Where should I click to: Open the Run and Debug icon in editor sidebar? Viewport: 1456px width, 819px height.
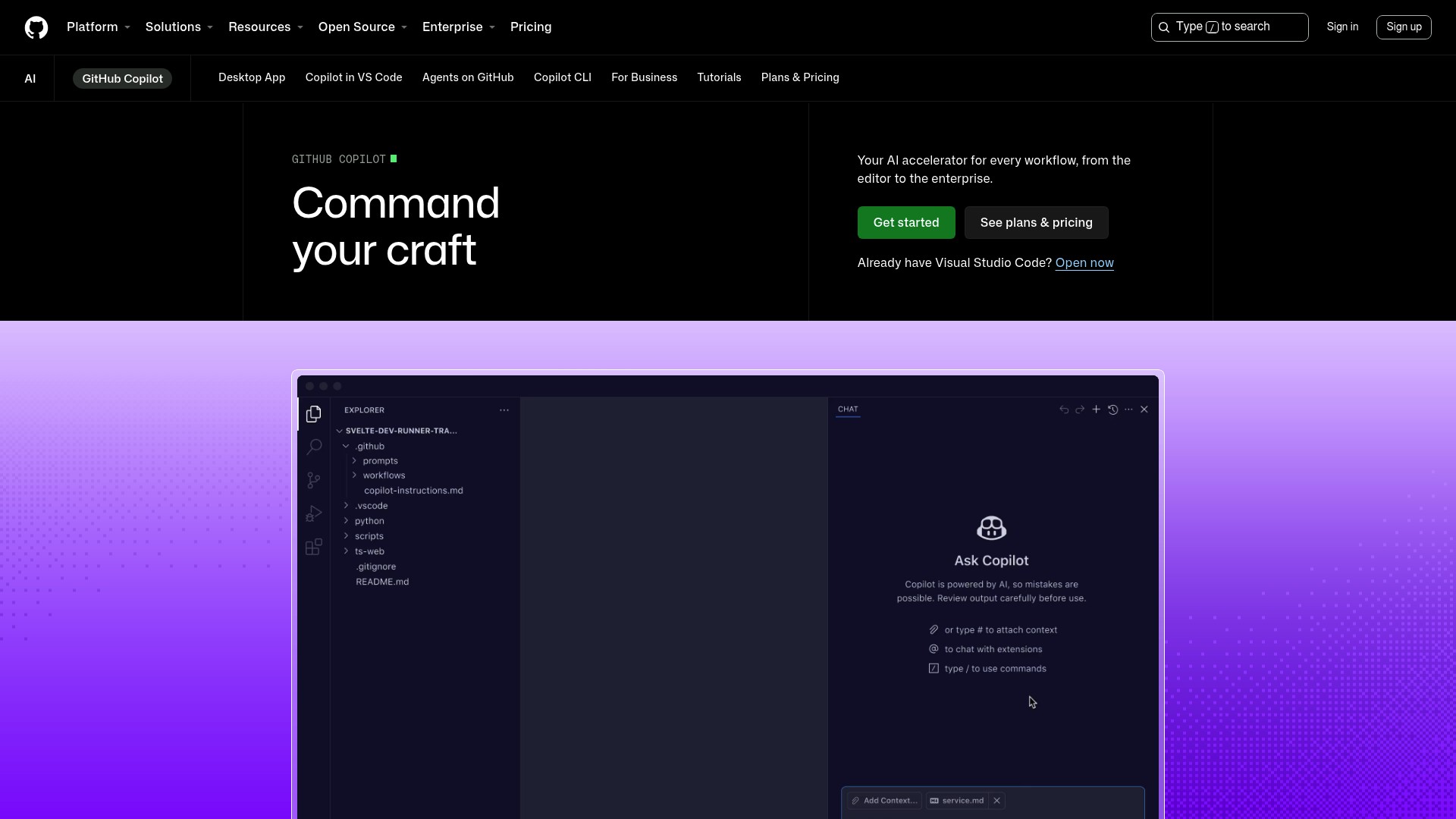click(314, 513)
